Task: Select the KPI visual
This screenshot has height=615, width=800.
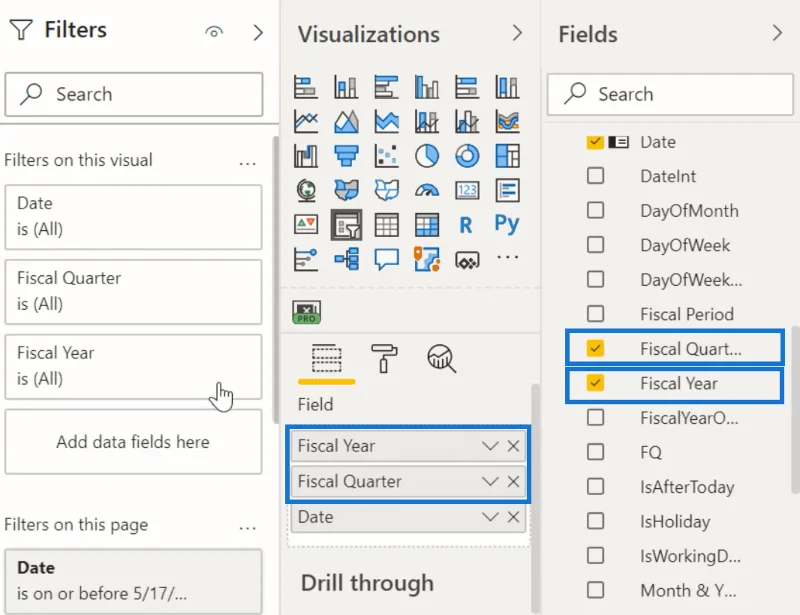Action: [306, 225]
